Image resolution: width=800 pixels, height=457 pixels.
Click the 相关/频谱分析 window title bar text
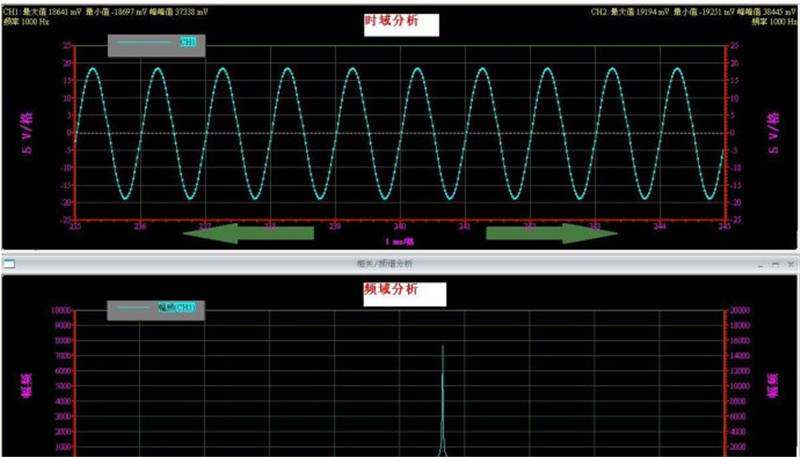point(385,263)
